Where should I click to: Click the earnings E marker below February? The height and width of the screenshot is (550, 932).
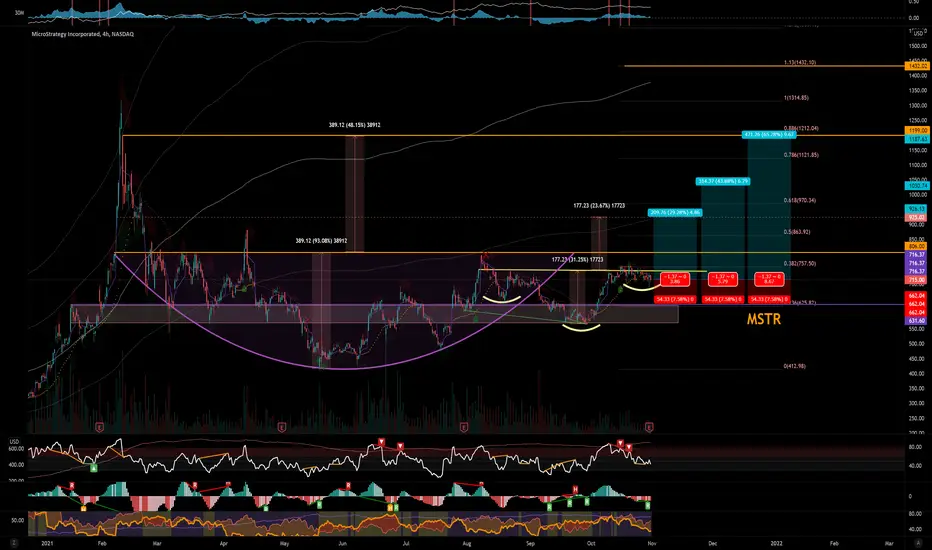pos(99,427)
